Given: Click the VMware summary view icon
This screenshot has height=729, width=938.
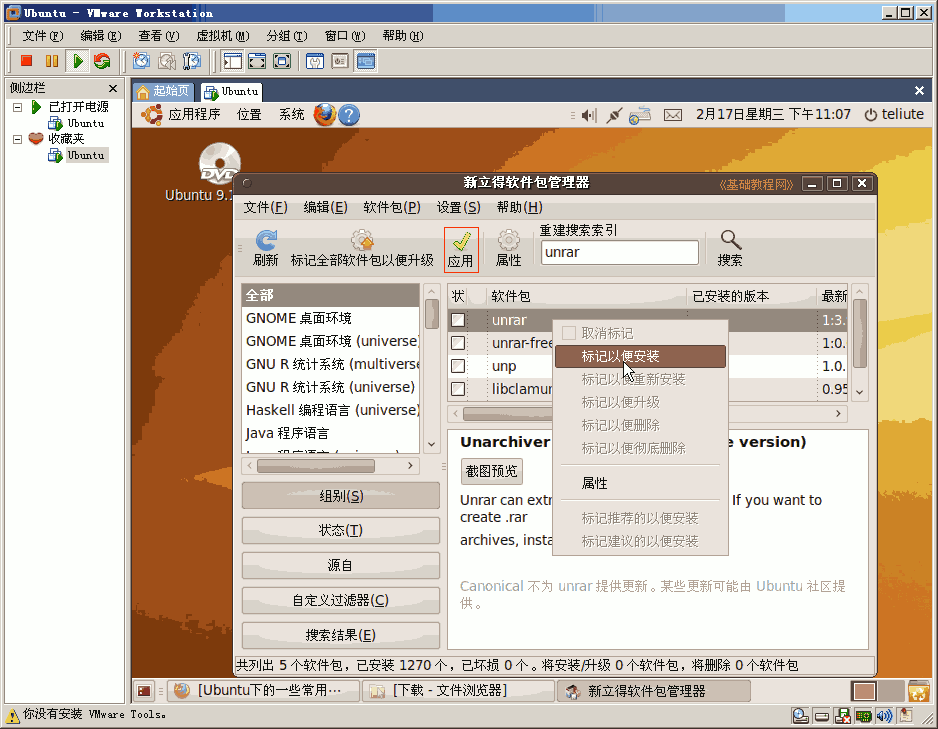Looking at the screenshot, I should [x=315, y=61].
